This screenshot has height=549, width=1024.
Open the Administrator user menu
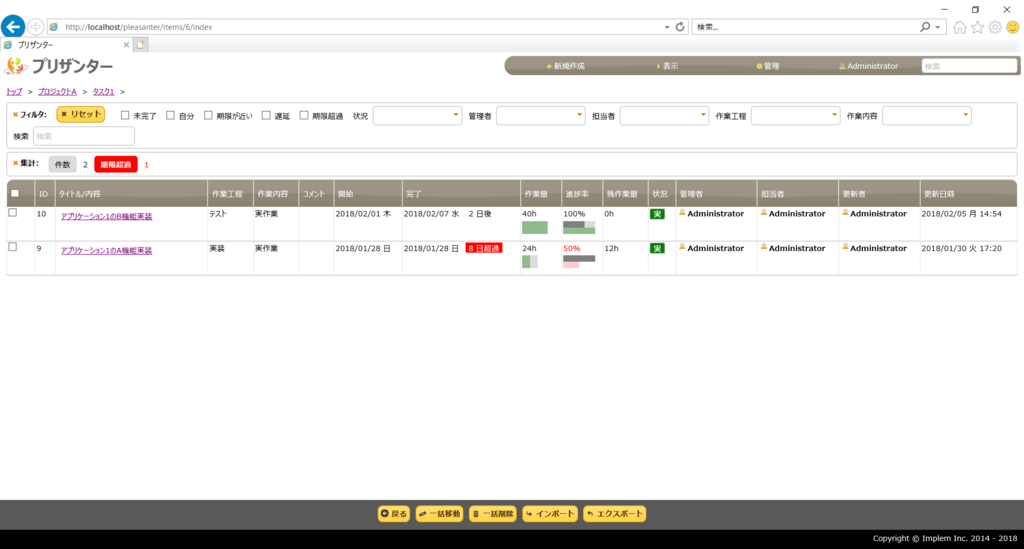point(869,66)
